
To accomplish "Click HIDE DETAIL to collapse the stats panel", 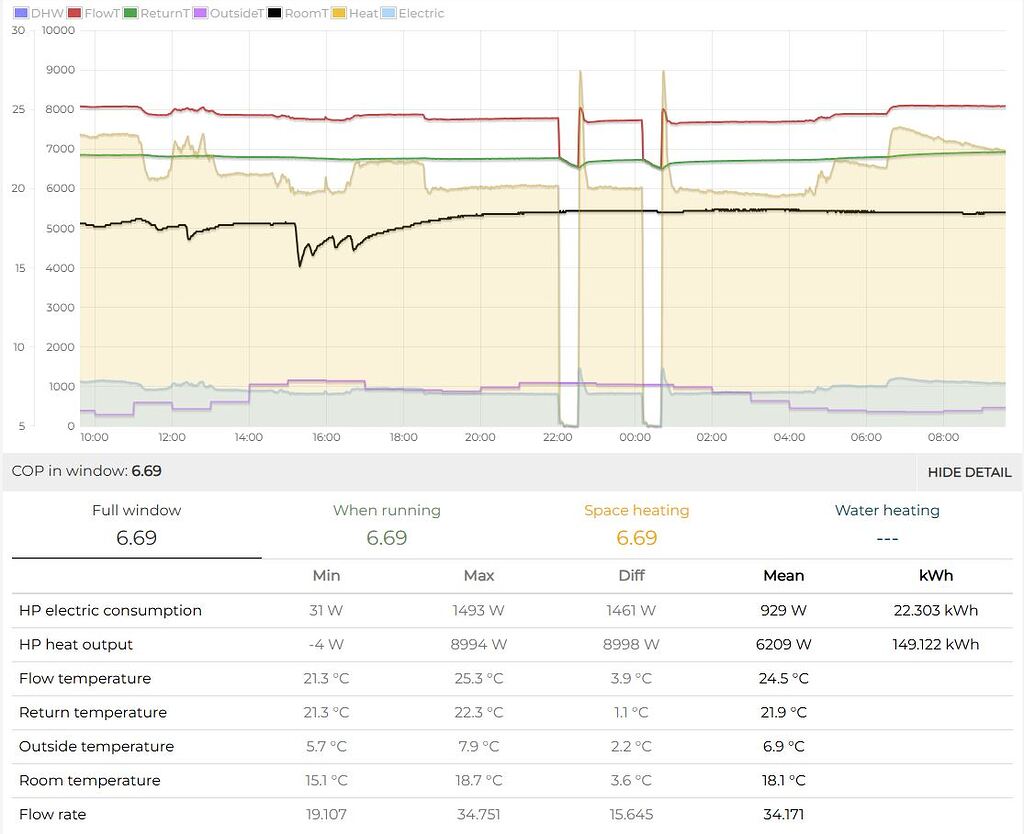I will (x=967, y=472).
